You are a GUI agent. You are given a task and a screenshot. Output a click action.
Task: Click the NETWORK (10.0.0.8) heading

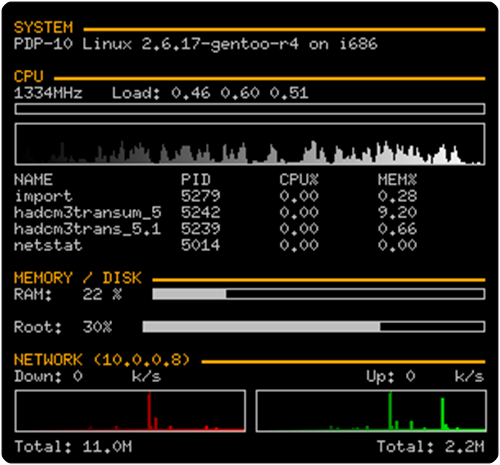[102, 360]
